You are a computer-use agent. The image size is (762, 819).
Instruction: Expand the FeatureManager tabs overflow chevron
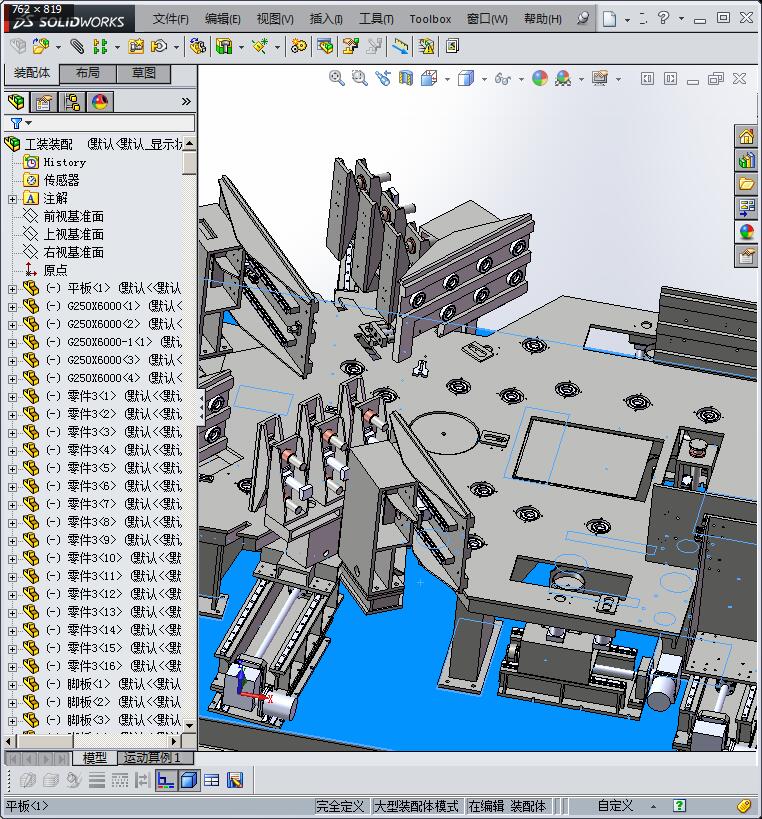[186, 101]
